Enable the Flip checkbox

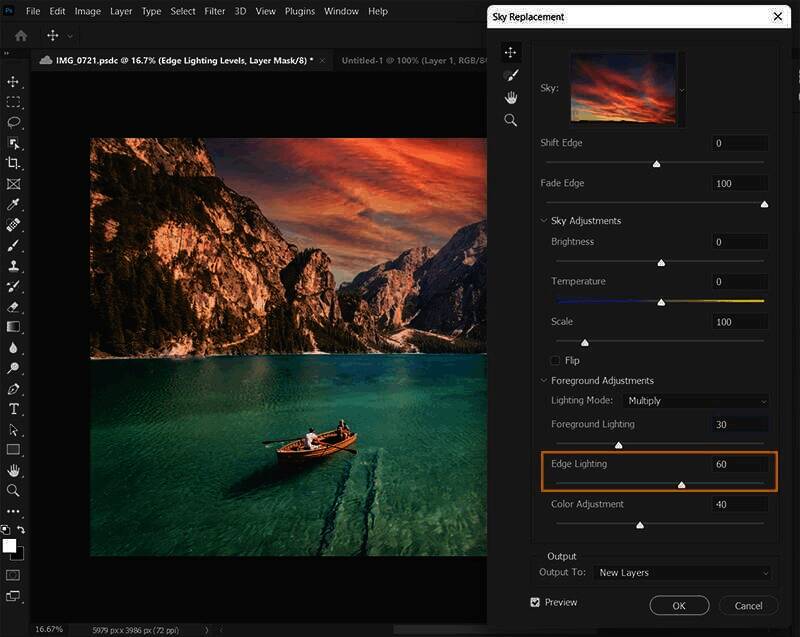(556, 360)
